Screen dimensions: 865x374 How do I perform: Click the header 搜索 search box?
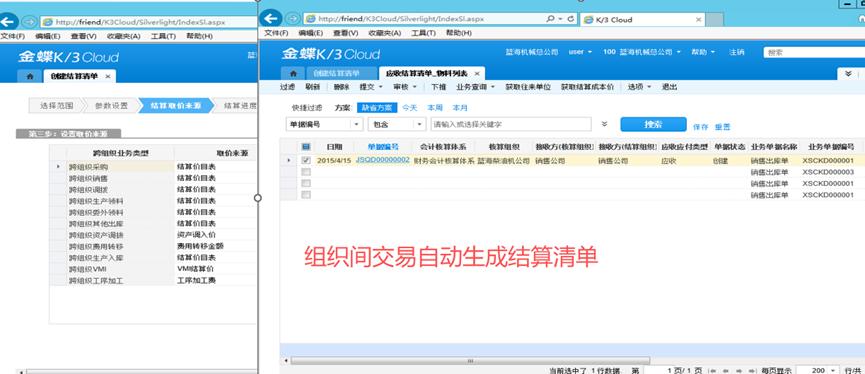coord(814,52)
